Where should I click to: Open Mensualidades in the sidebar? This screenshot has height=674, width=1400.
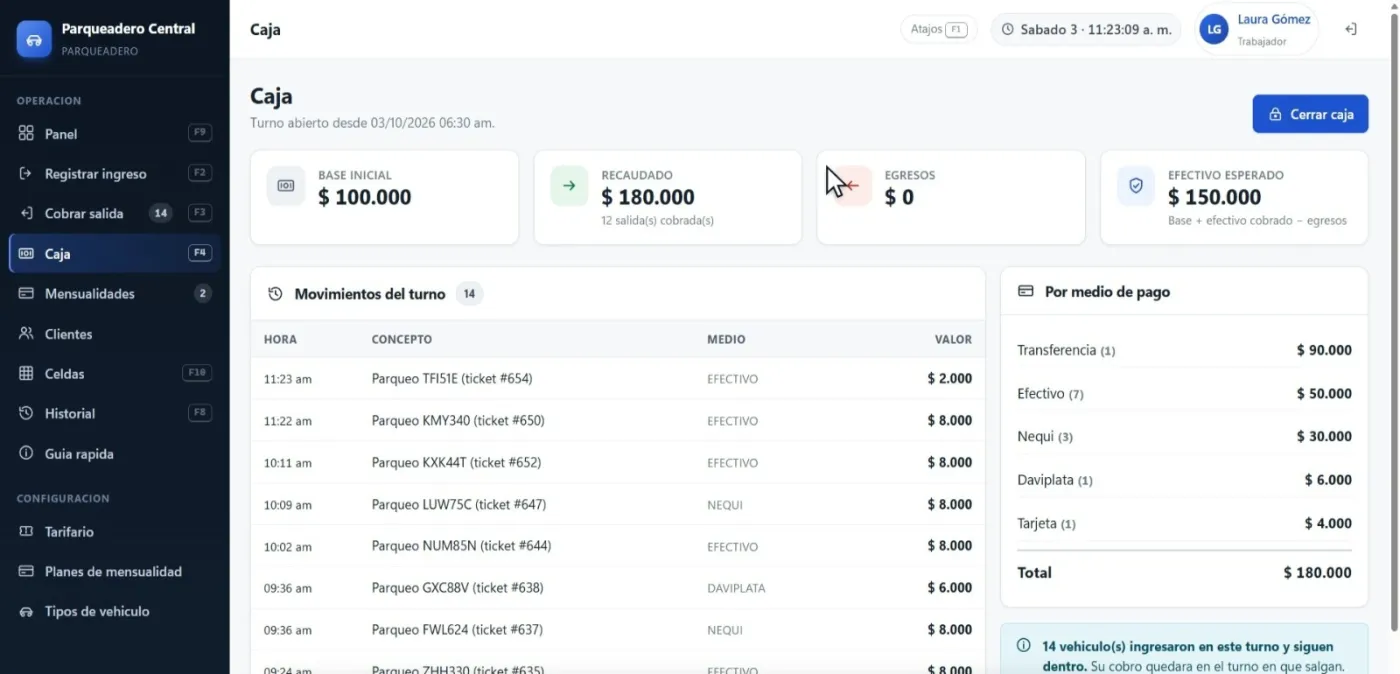pos(114,294)
